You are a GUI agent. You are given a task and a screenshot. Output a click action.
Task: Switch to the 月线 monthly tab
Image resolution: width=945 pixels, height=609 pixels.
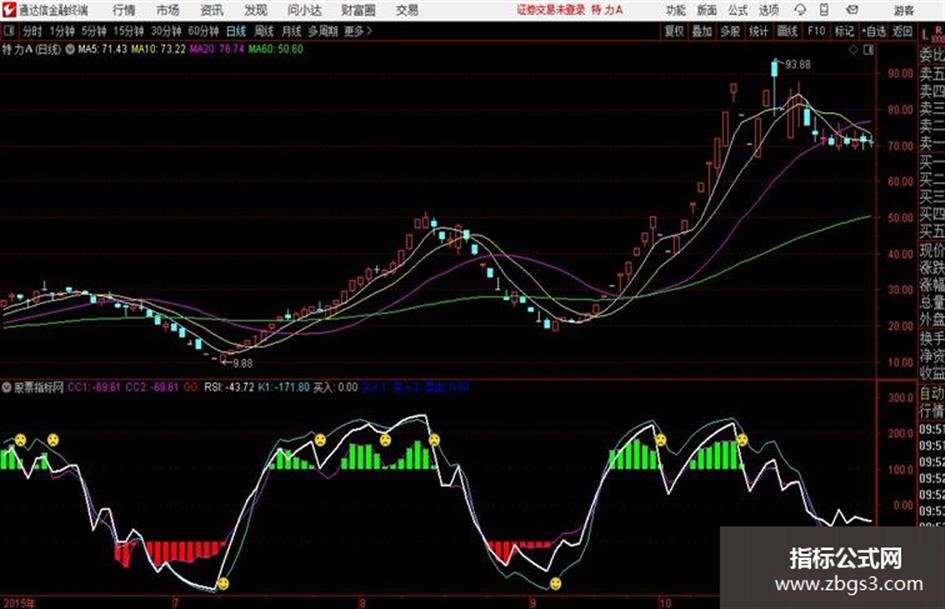click(291, 31)
